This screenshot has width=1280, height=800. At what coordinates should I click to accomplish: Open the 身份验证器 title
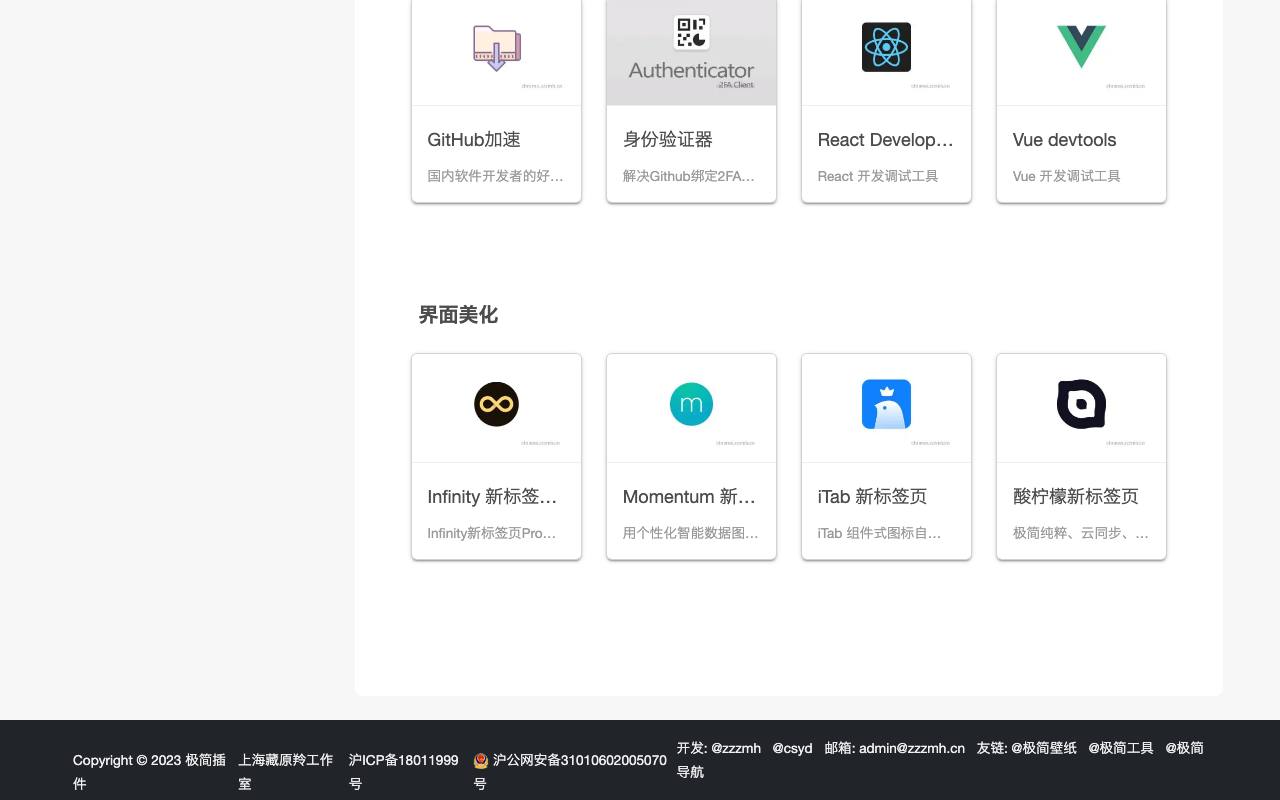click(x=668, y=140)
